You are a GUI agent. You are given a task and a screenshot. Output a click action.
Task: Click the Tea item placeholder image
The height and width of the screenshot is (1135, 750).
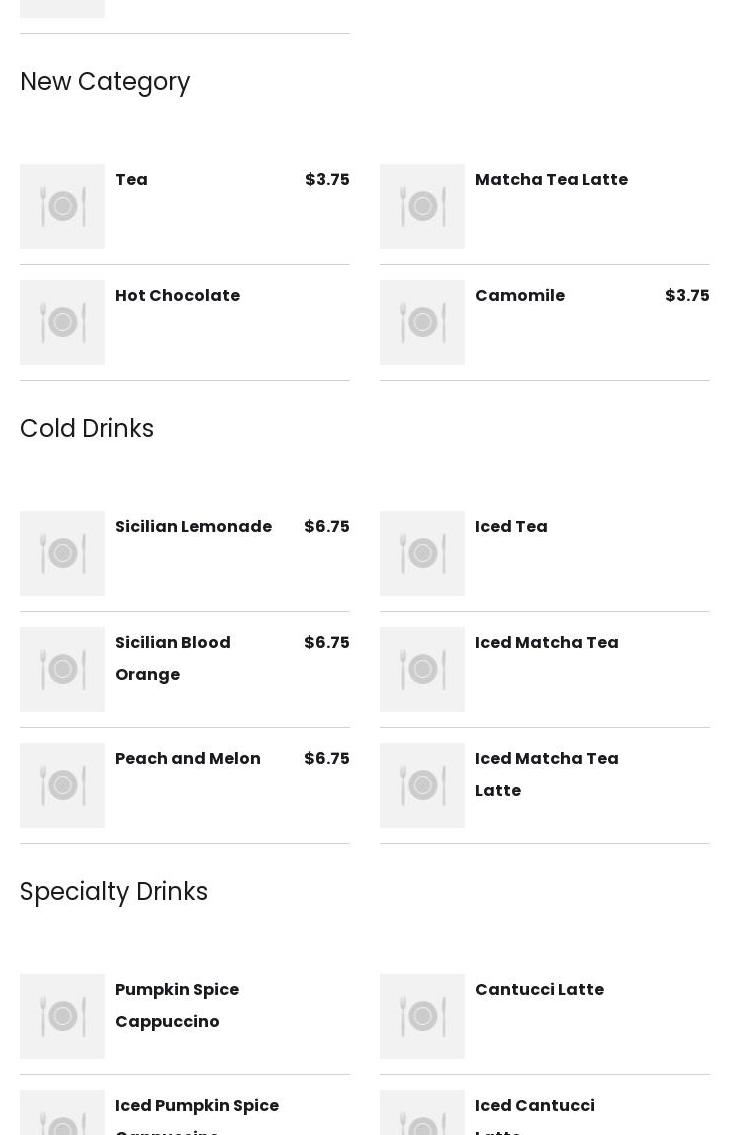pyautogui.click(x=62, y=206)
